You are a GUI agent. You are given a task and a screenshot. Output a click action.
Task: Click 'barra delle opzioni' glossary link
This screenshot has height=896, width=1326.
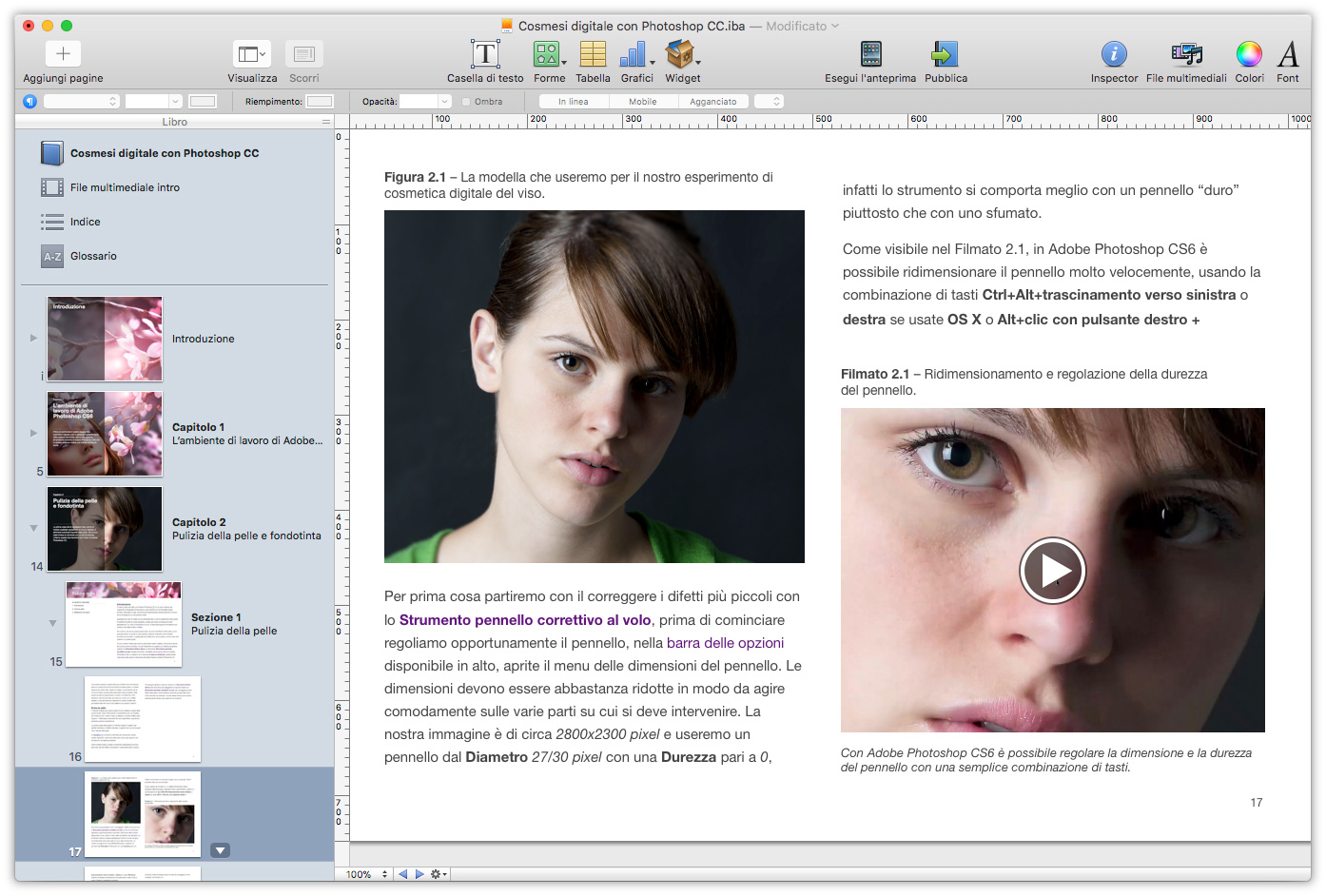coord(726,643)
